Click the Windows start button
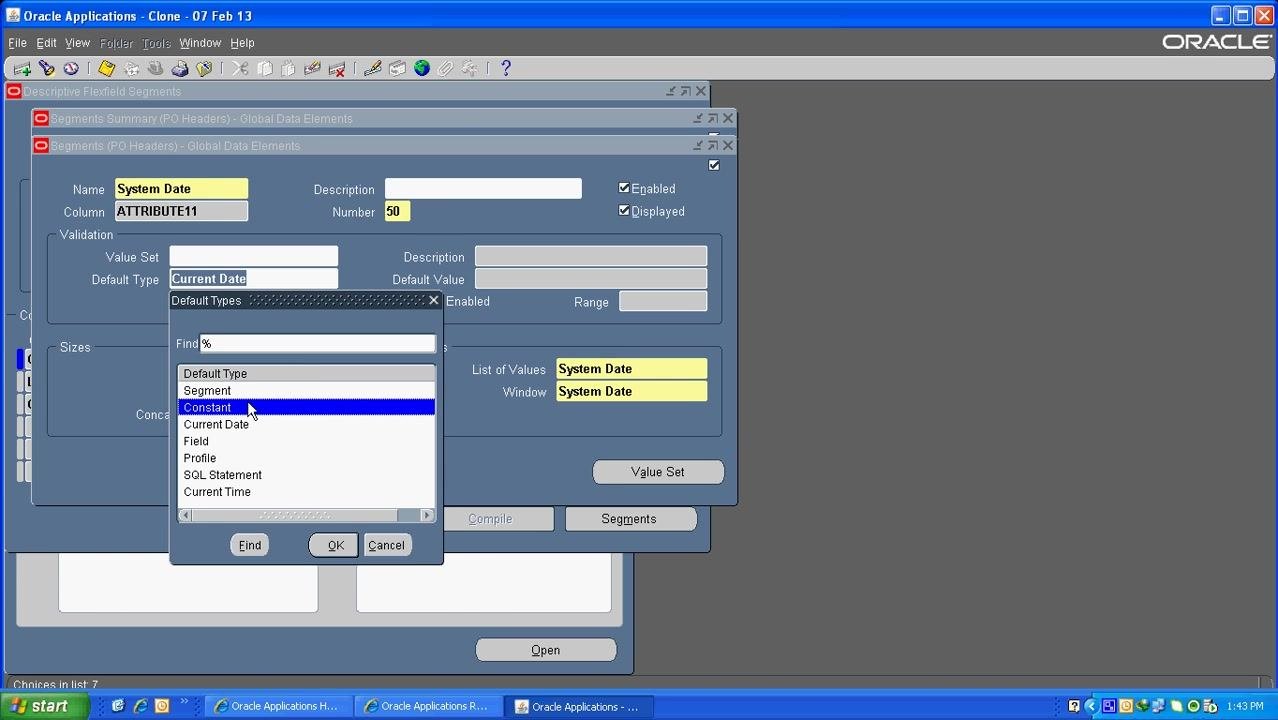This screenshot has width=1278, height=720. (45, 706)
